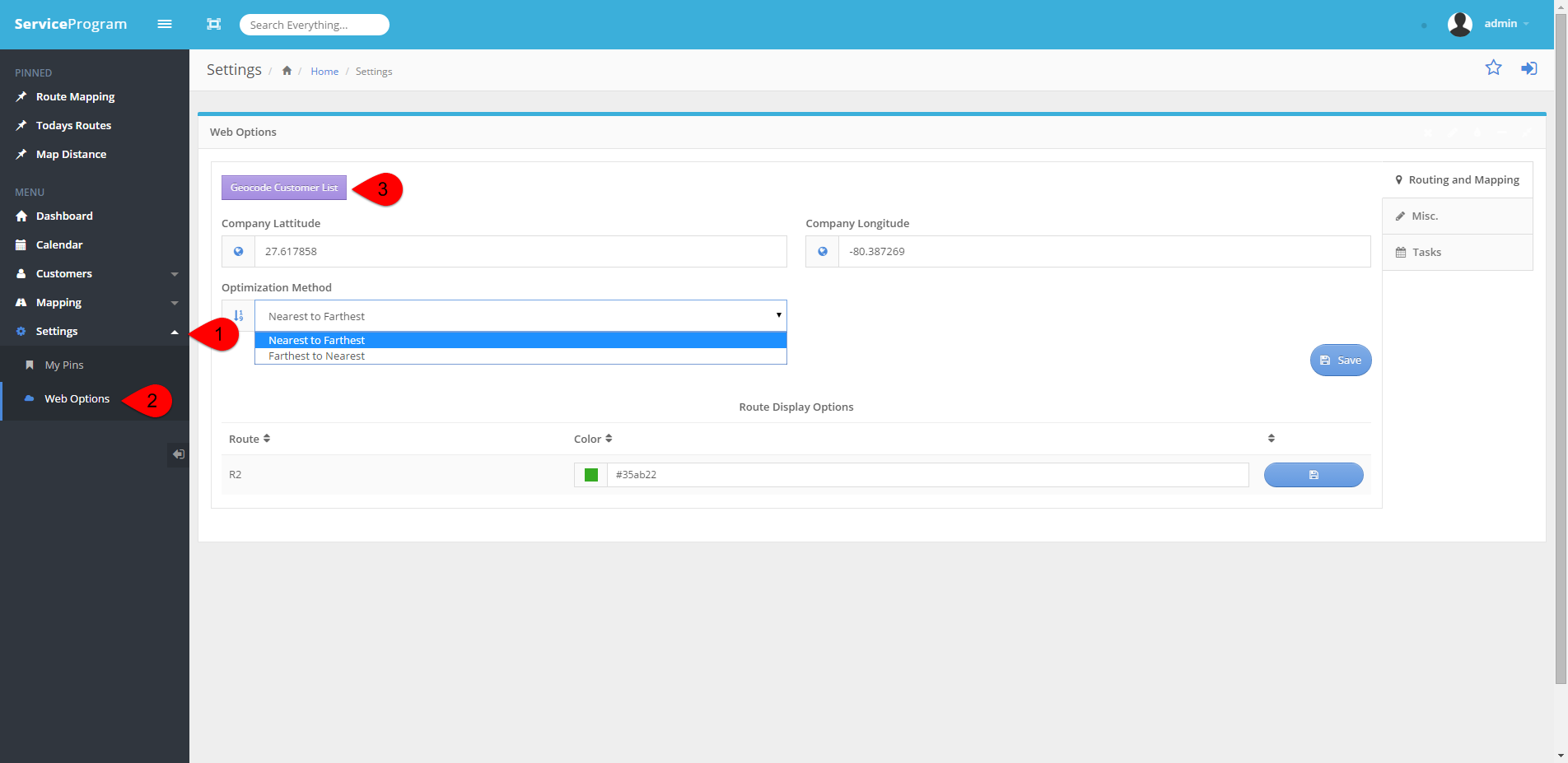Click the pin icon beside Todays Routes
Viewport: 1568px width, 763px height.
coord(21,126)
